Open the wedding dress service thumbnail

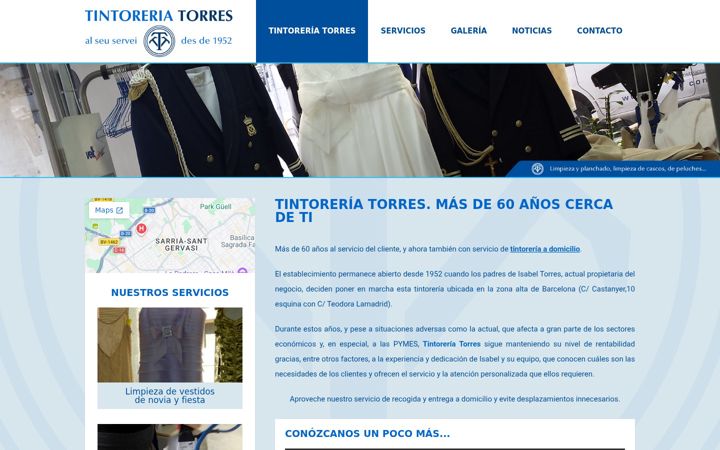click(x=170, y=345)
